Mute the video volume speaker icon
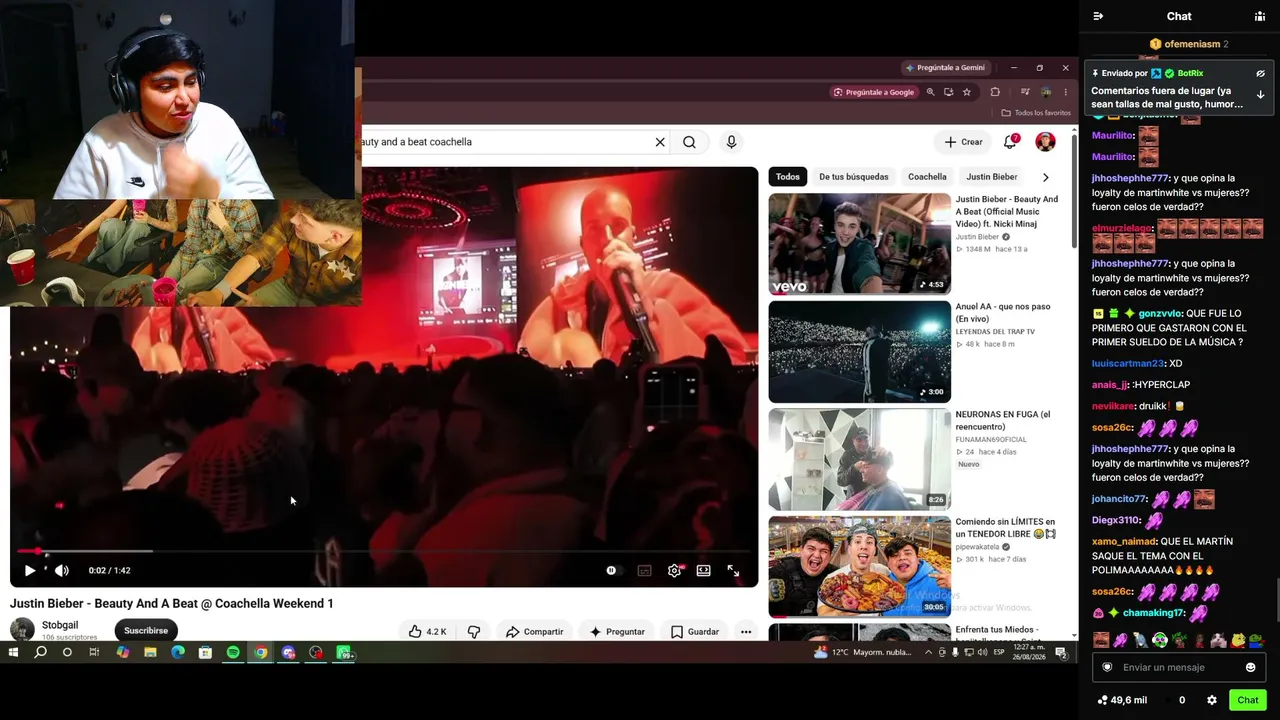The height and width of the screenshot is (720, 1280). [x=62, y=570]
